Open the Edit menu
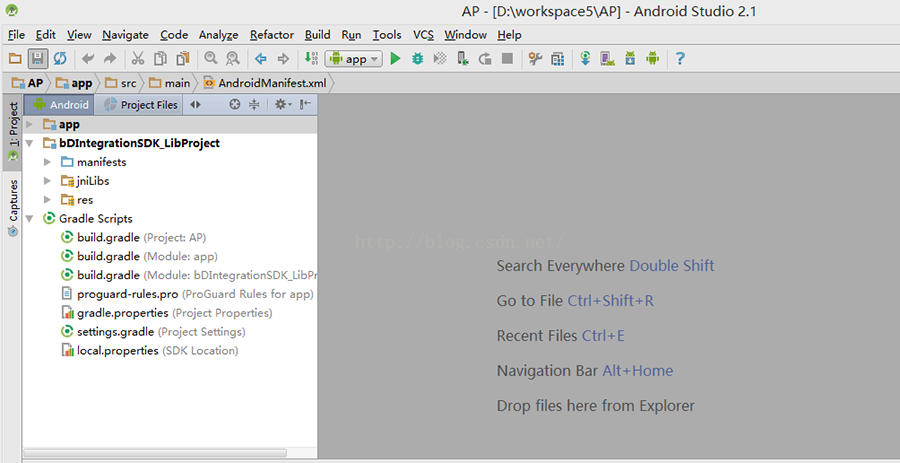The height and width of the screenshot is (463, 900). 45,35
